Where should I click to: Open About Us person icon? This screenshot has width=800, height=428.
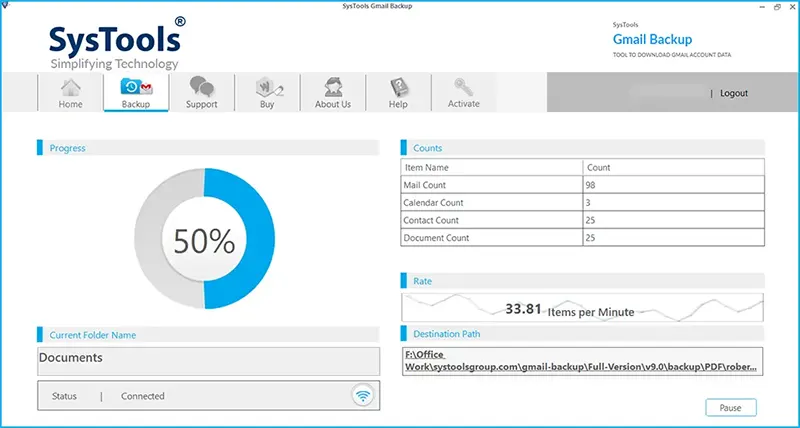[x=333, y=87]
